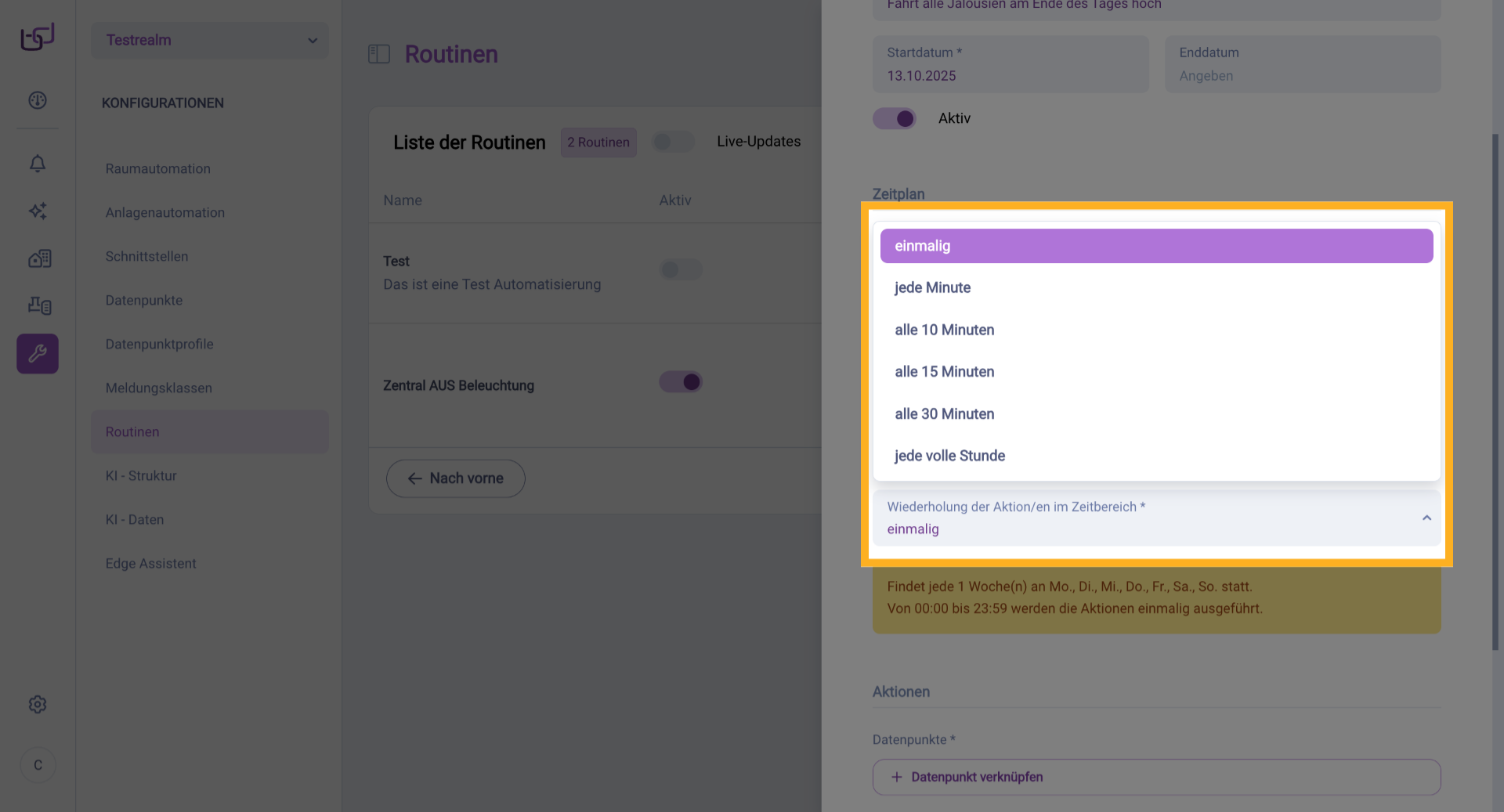Open settings gear icon

click(38, 705)
